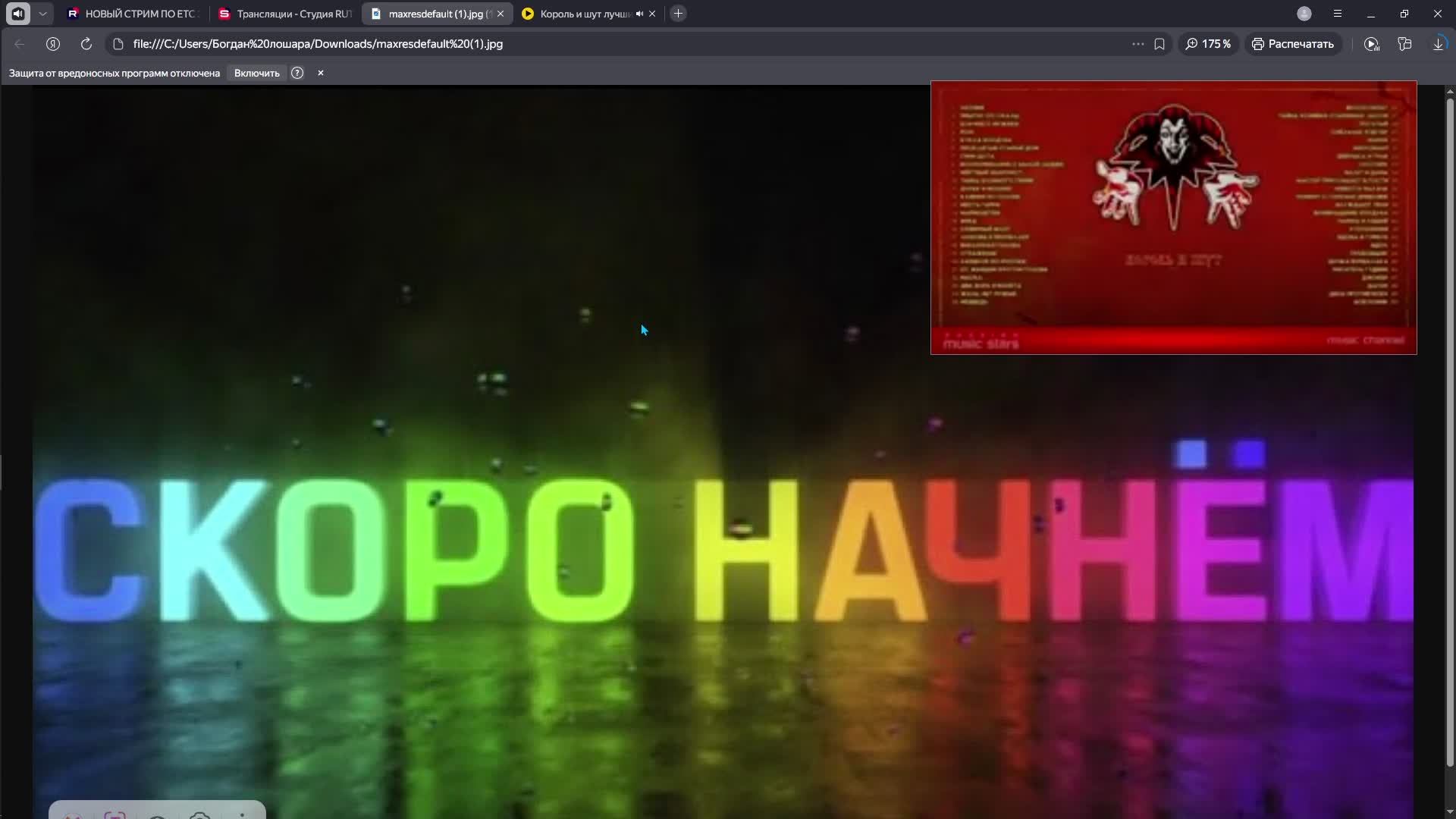Open the downloads panel
Image resolution: width=1456 pixels, height=819 pixels.
coord(1438,43)
